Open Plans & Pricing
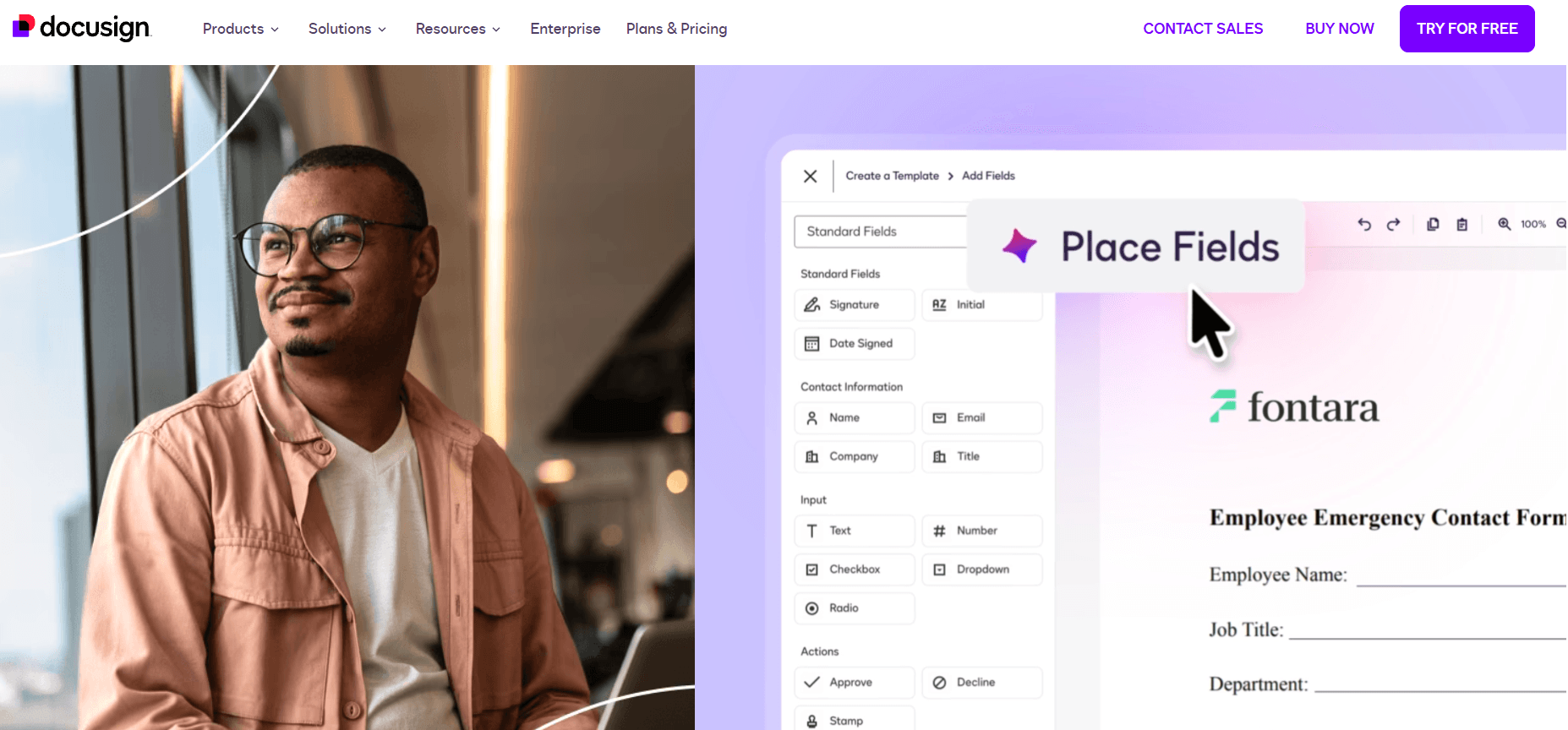Image resolution: width=1568 pixels, height=730 pixels. [676, 29]
